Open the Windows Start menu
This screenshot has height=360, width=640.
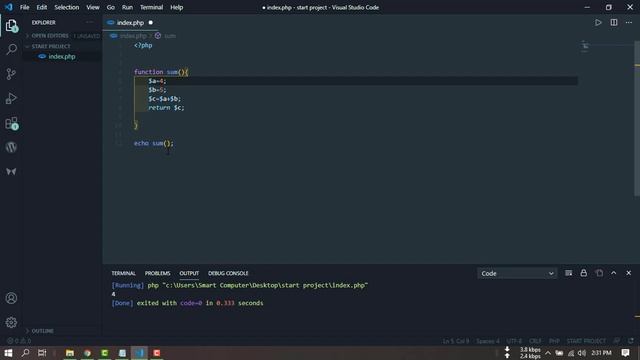[8, 353]
